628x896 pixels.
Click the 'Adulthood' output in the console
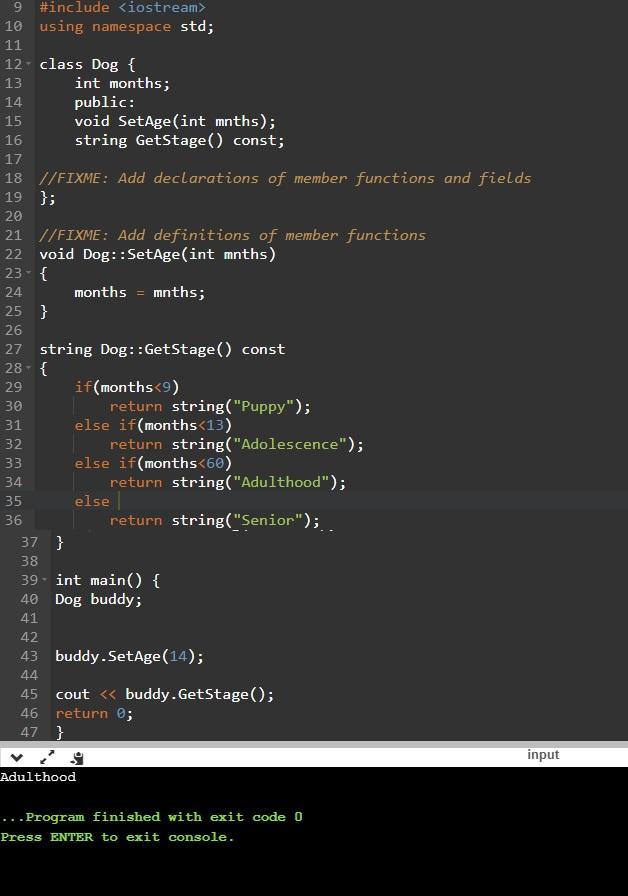coord(38,777)
